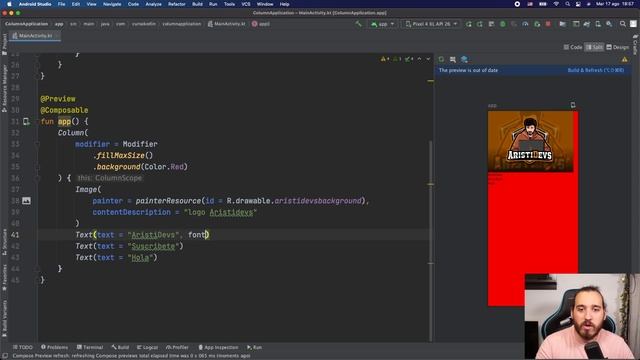
Task: Open the Build menu
Action: 198,4
